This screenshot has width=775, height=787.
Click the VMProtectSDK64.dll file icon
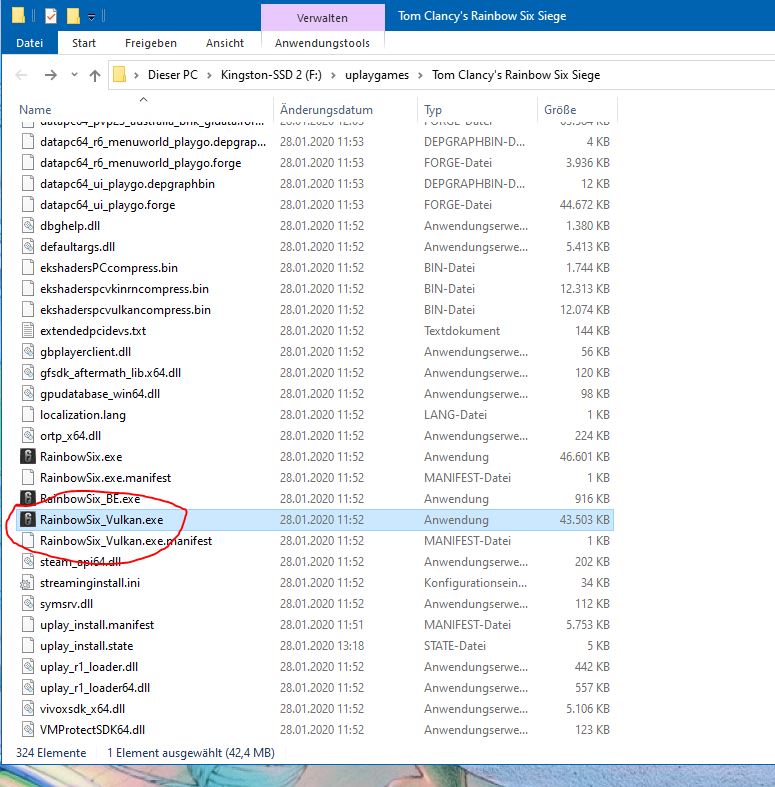(28, 730)
